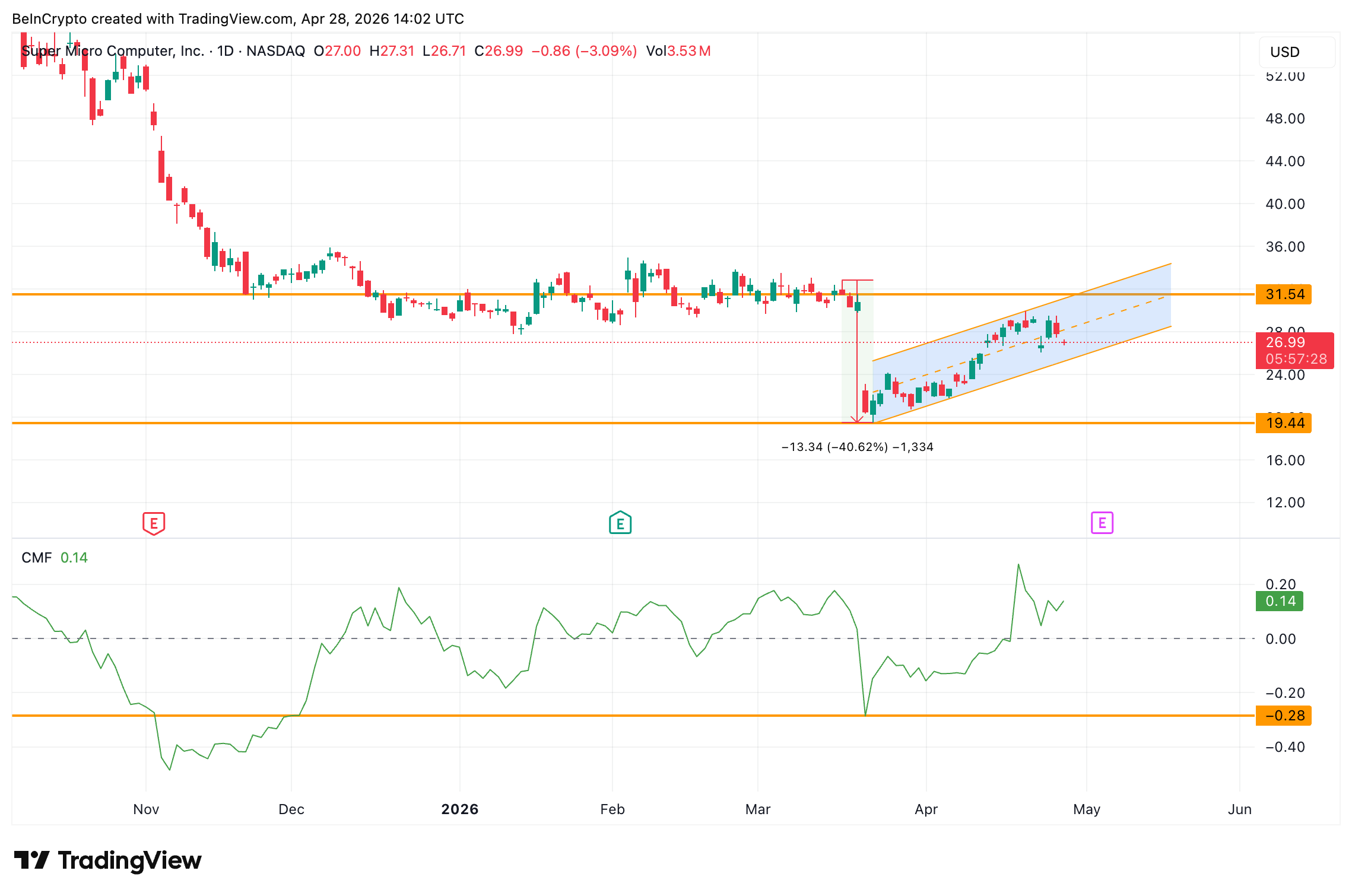Click the 31.54 orange price label
Screen dimensions: 1352x896
(x=1283, y=294)
